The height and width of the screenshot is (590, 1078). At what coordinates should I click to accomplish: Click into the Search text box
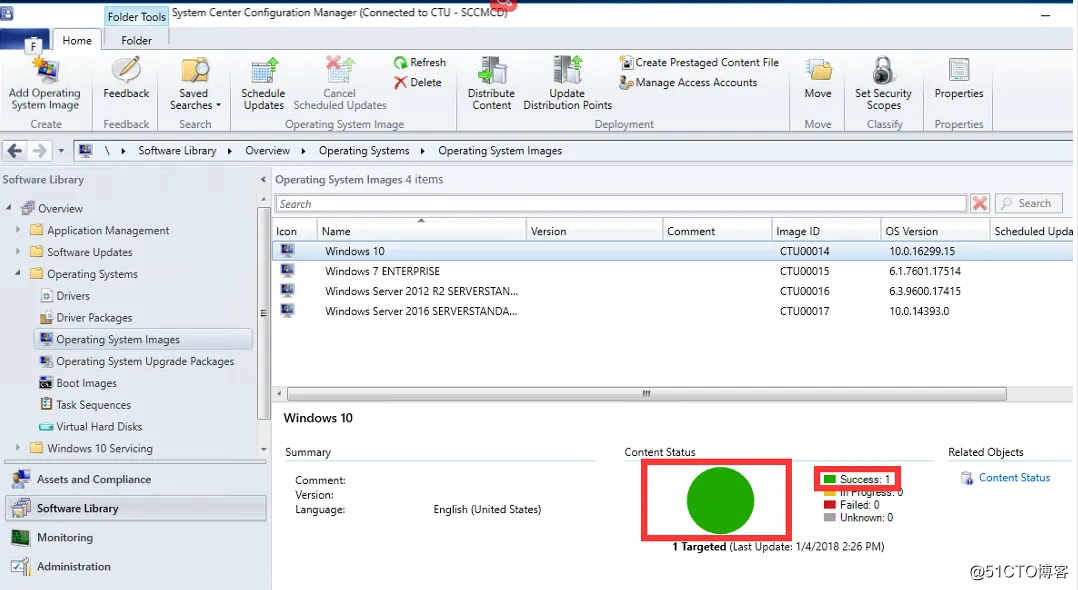pos(621,204)
